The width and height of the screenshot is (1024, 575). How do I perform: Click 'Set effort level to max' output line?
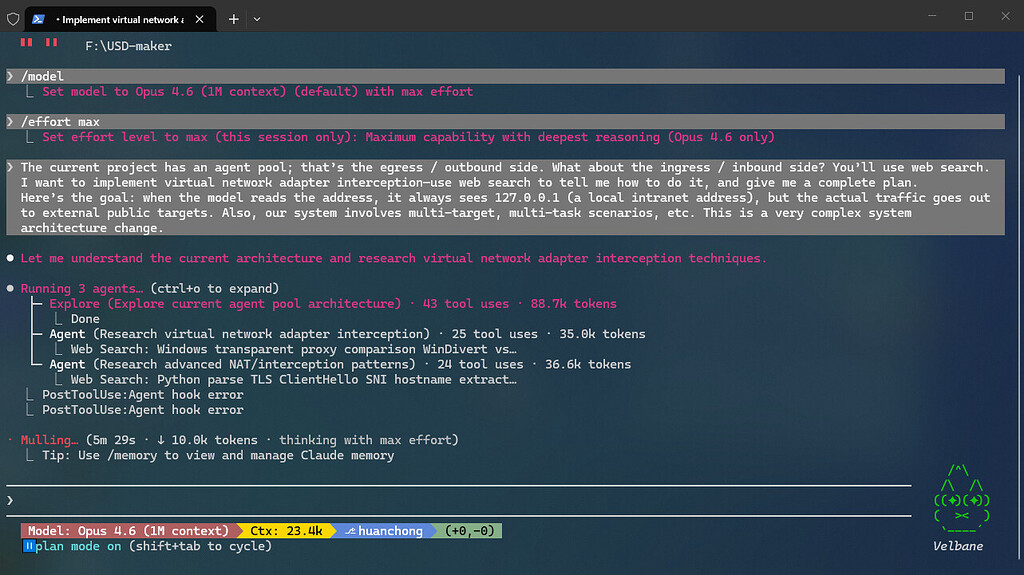[408, 137]
